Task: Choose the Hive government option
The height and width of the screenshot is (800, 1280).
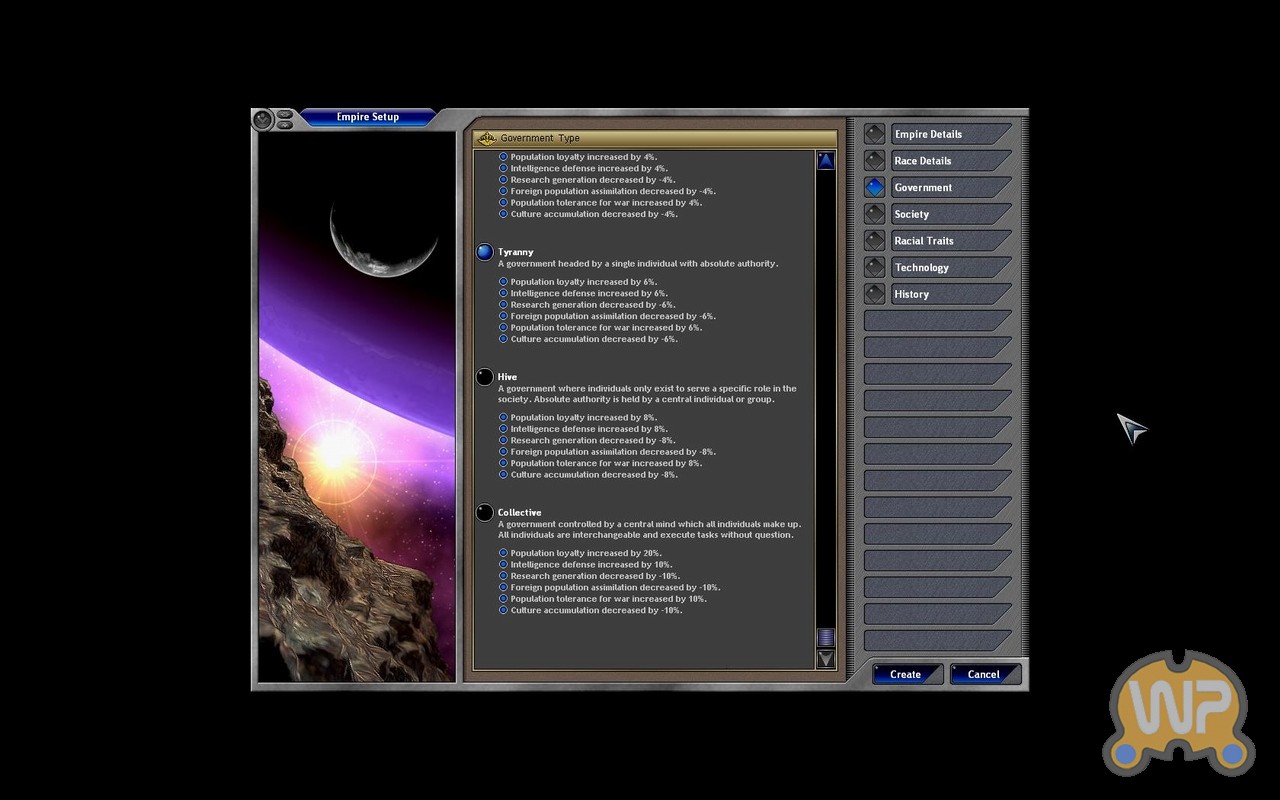Action: pos(485,377)
